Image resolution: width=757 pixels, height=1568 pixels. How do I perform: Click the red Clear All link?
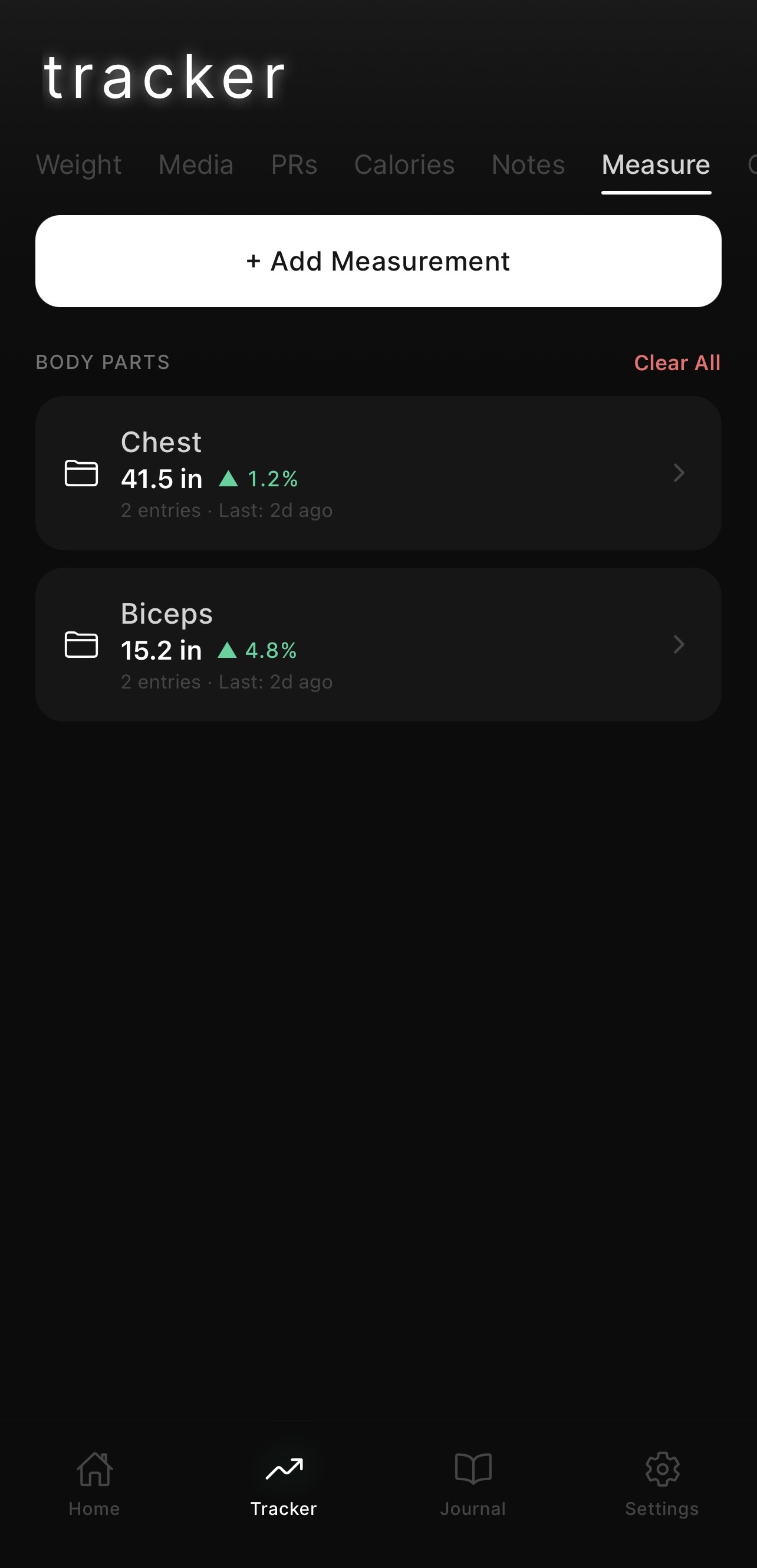677,363
